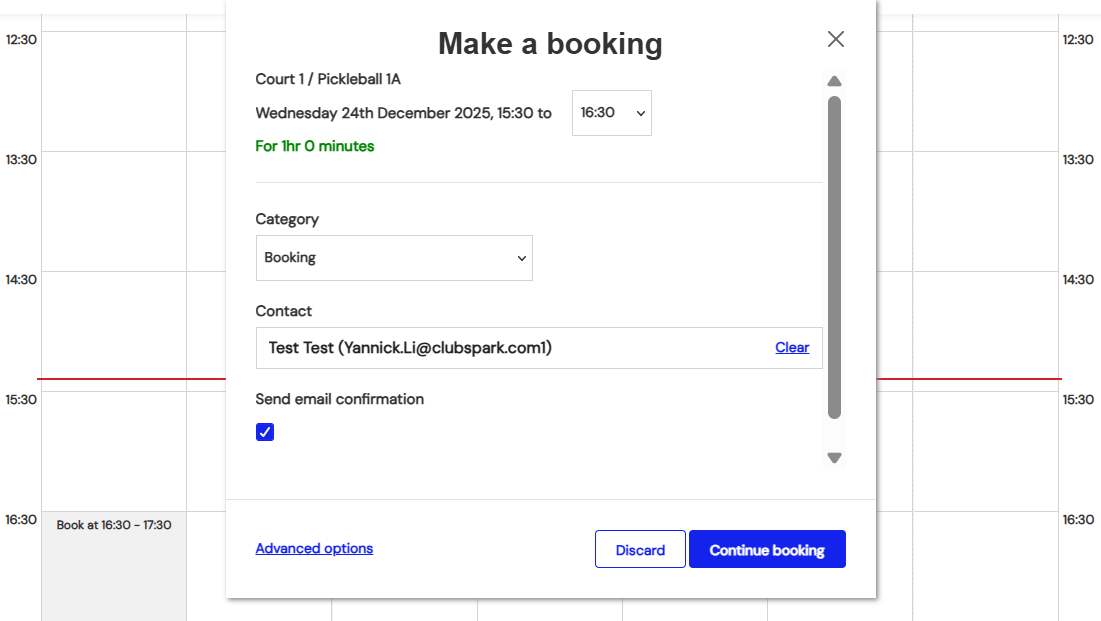The width and height of the screenshot is (1101, 621).
Task: Uncheck the Send email confirmation checkbox
Action: pyautogui.click(x=265, y=432)
